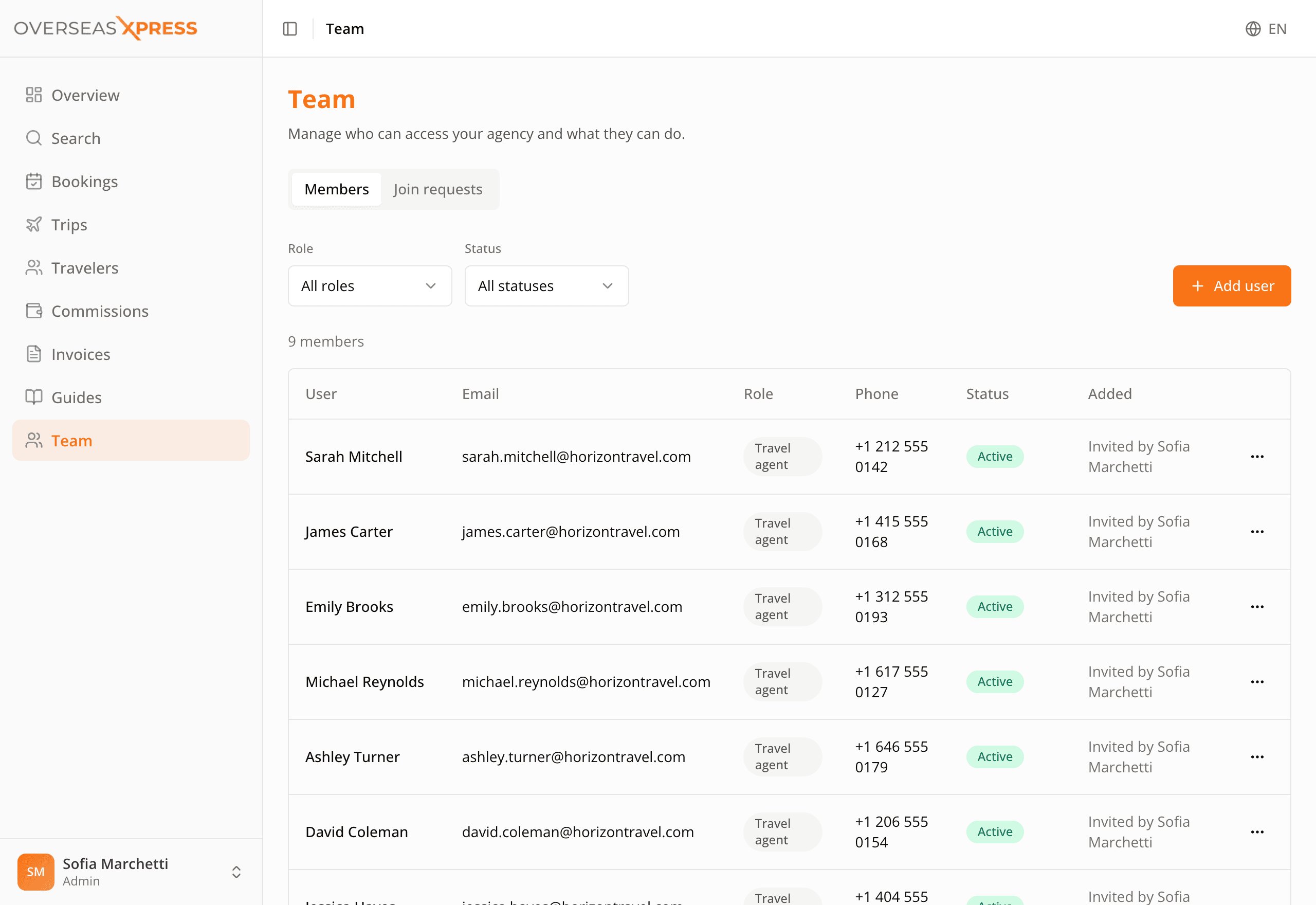Open Trips with the plane icon
The height and width of the screenshot is (905, 1316).
(131, 225)
